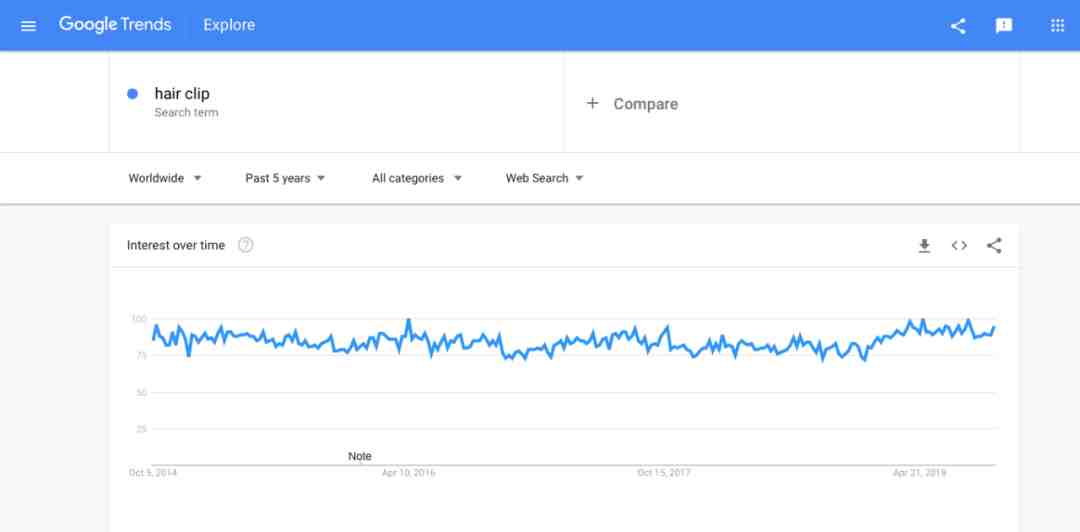This screenshot has width=1080, height=532.
Task: Open the Interest over time help icon
Action: coord(245,245)
